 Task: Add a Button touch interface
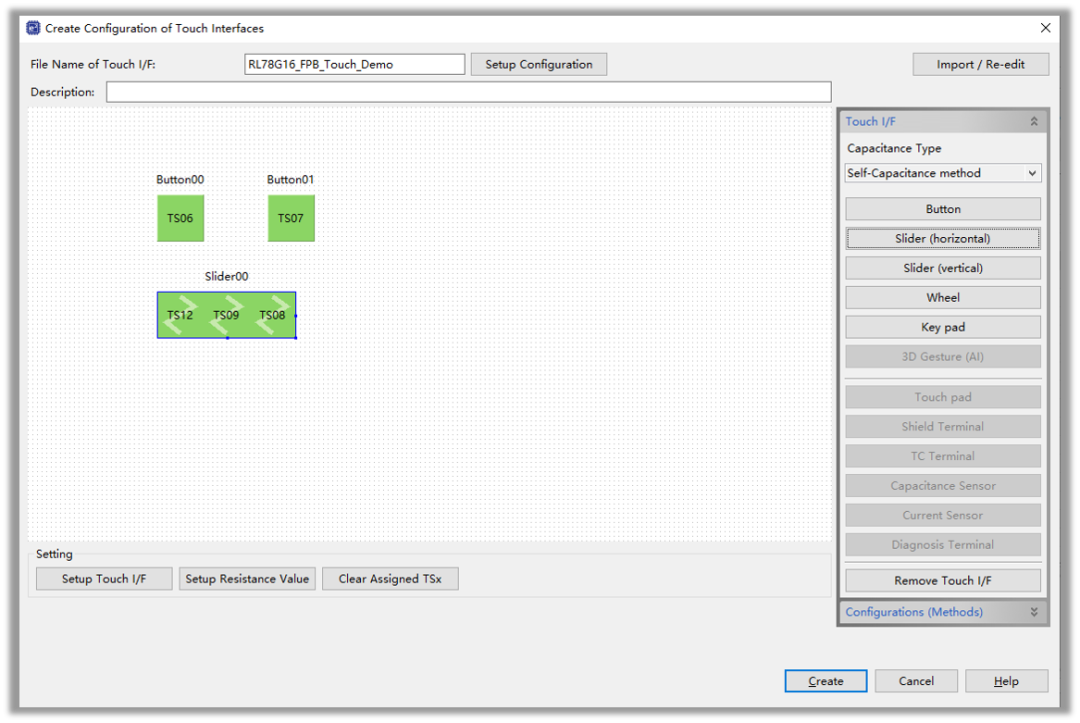(942, 209)
